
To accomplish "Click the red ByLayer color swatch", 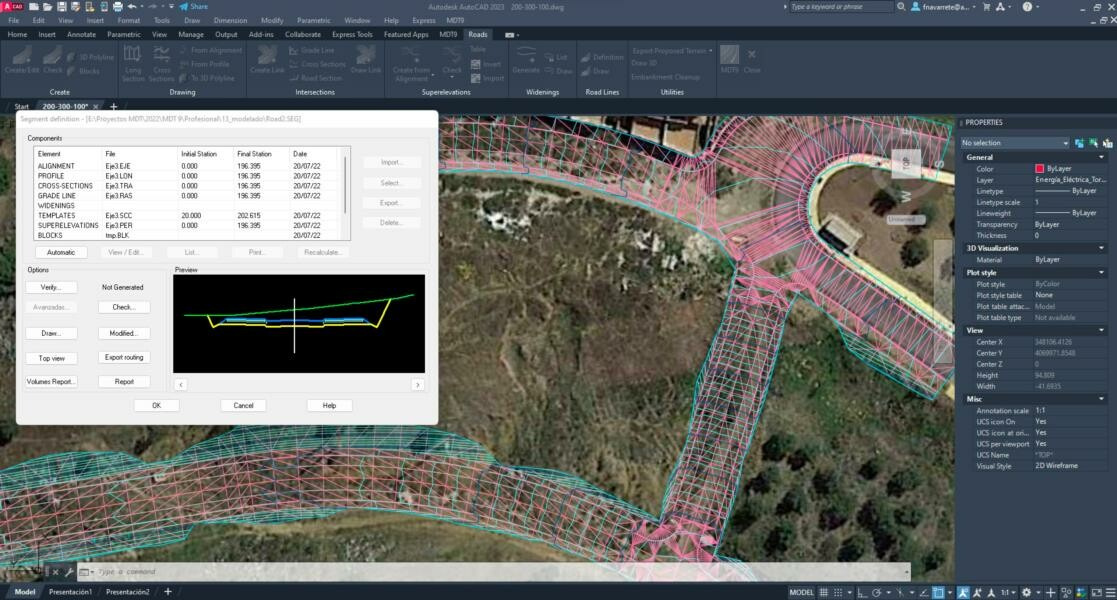I will (x=1040, y=169).
